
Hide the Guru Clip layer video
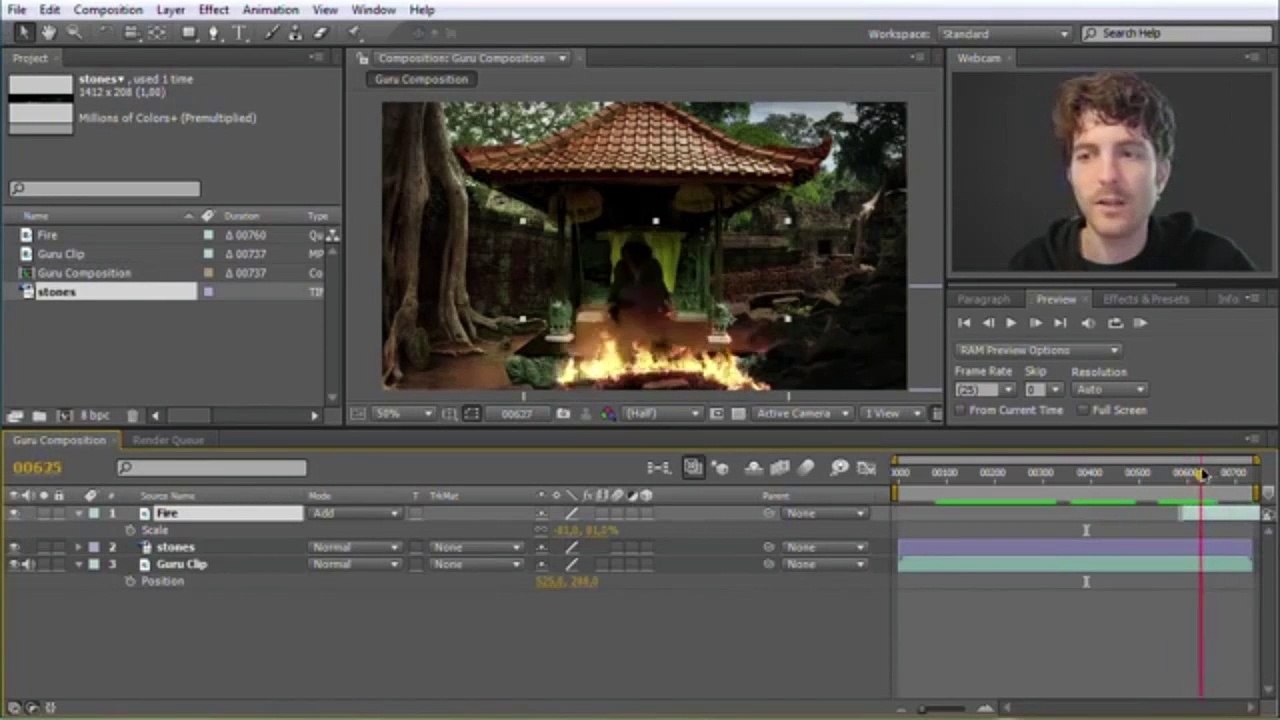coord(14,564)
